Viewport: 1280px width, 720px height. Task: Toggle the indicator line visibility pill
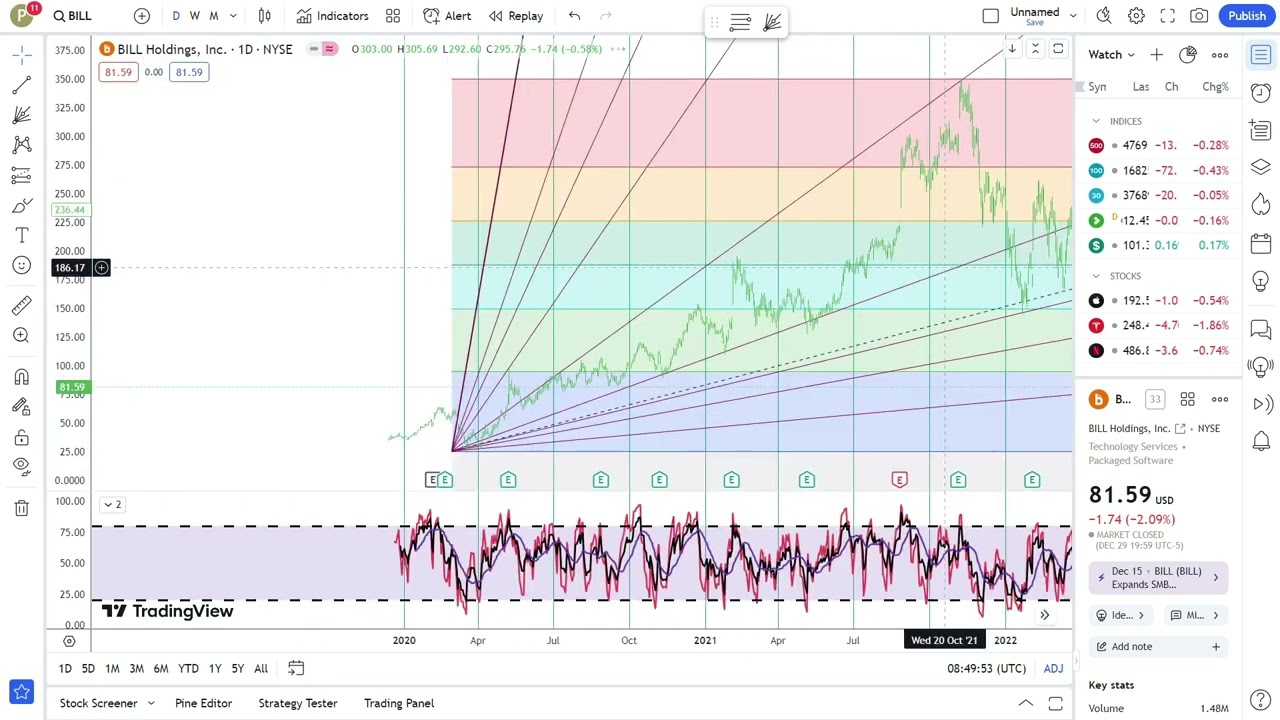point(322,49)
